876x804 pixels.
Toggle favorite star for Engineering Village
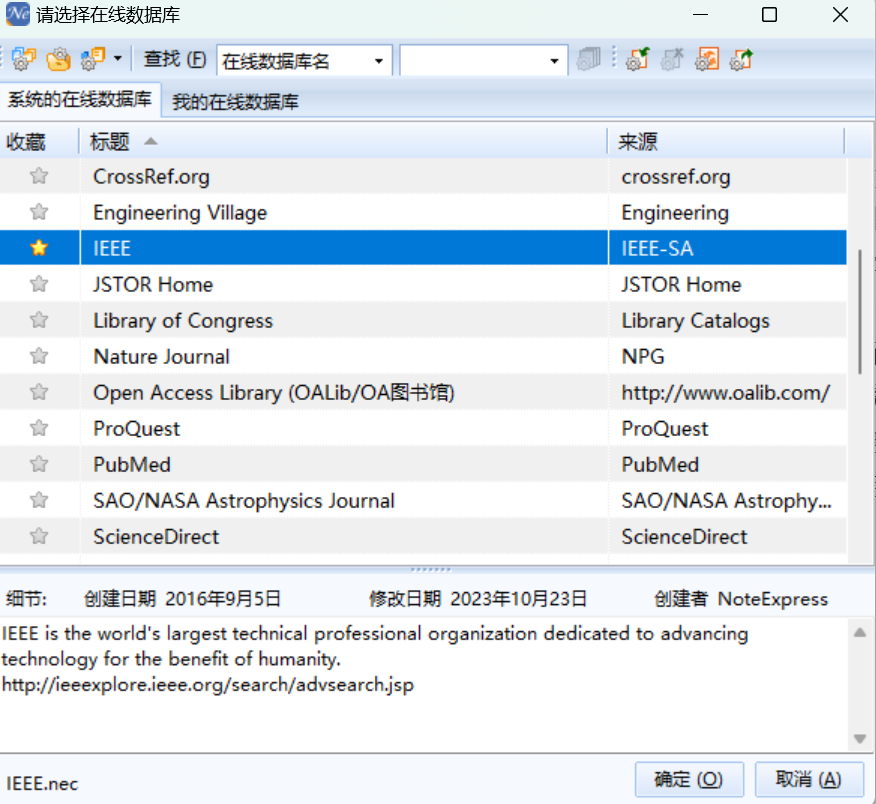click(x=39, y=212)
